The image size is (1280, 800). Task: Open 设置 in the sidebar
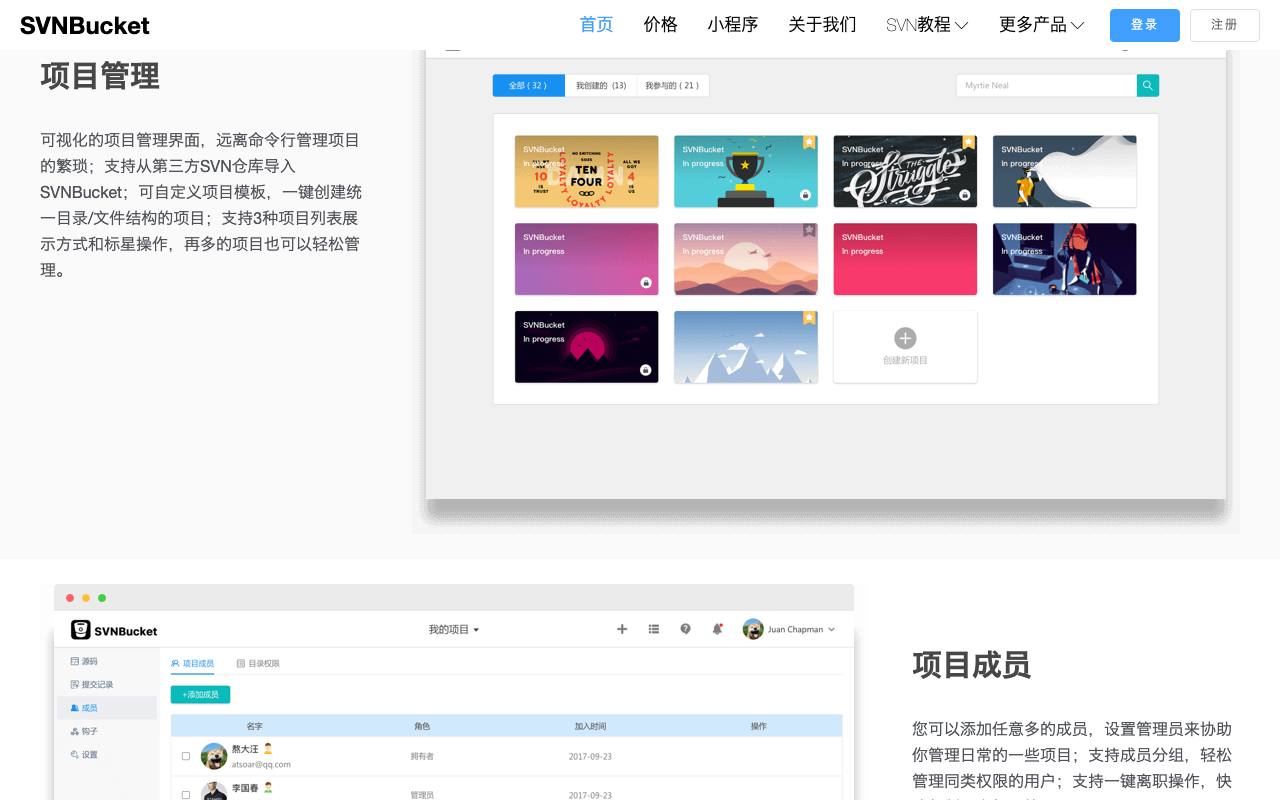point(85,755)
